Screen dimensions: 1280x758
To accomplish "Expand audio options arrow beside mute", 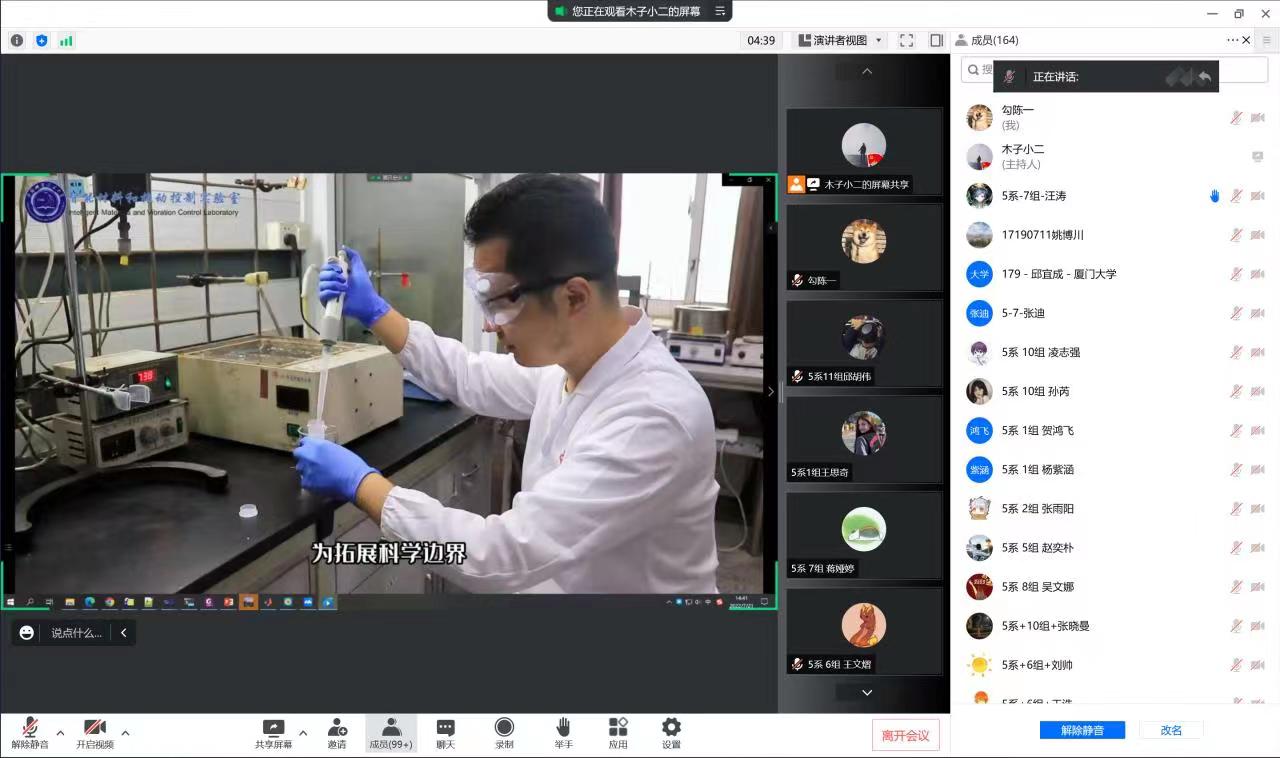I will (x=60, y=733).
